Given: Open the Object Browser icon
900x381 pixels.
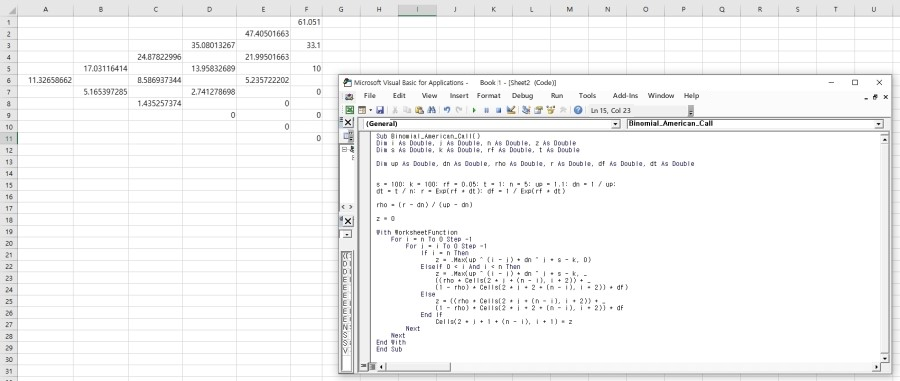Looking at the screenshot, I should coord(550,110).
